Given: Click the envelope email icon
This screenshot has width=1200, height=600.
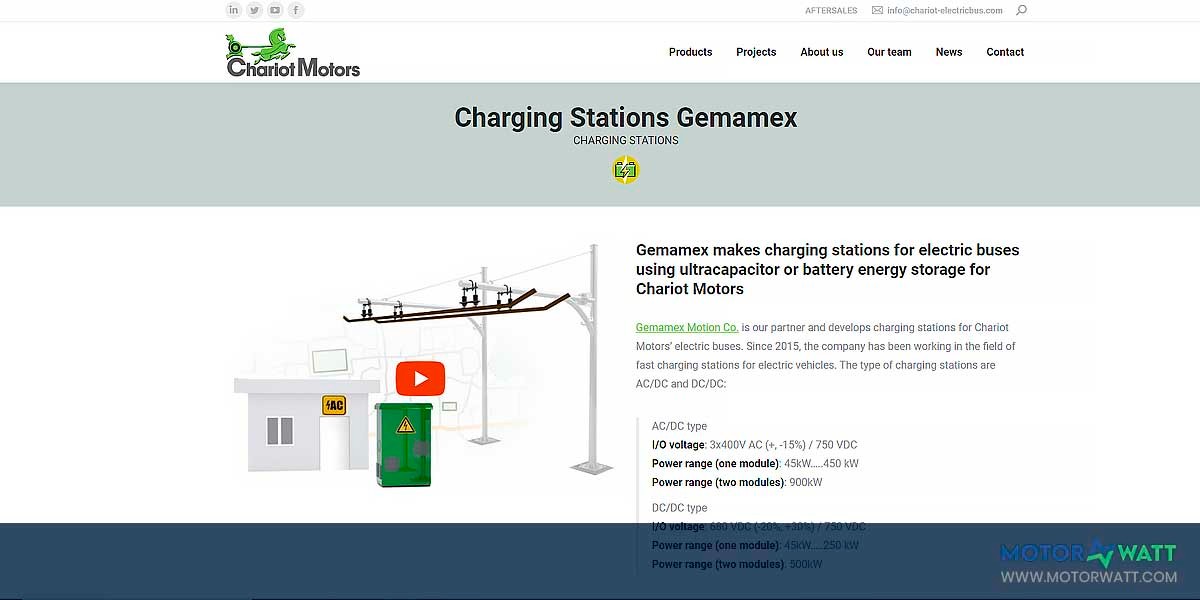Looking at the screenshot, I should 875,10.
